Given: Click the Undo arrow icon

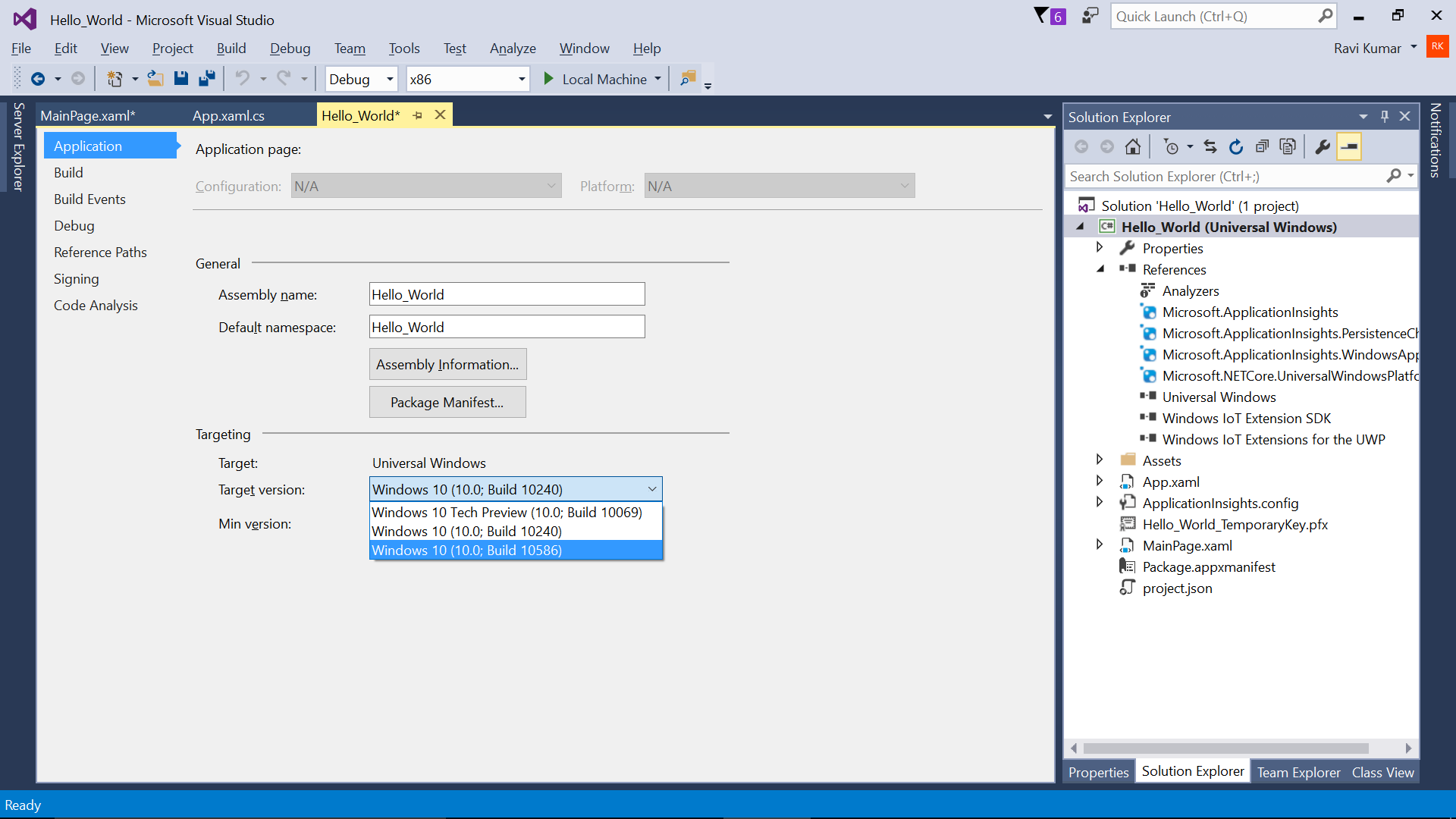Looking at the screenshot, I should 243,78.
